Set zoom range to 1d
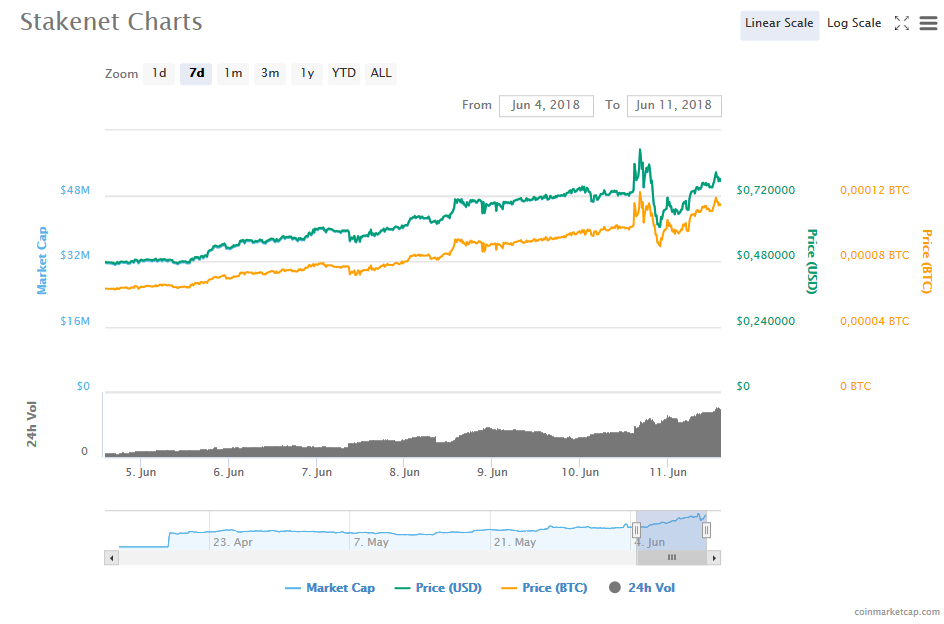The image size is (944, 624). pos(159,73)
